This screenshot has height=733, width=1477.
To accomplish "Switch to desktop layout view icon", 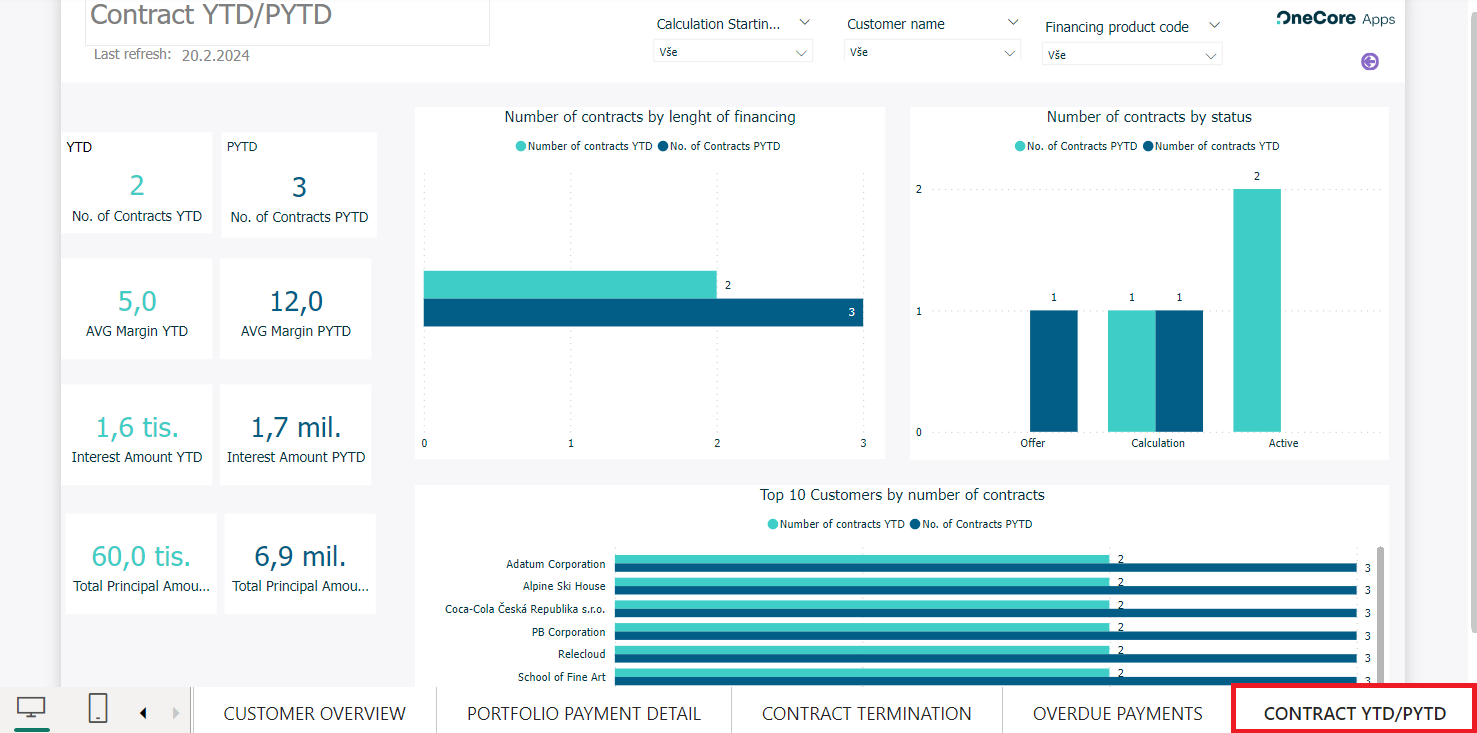I will click(32, 708).
